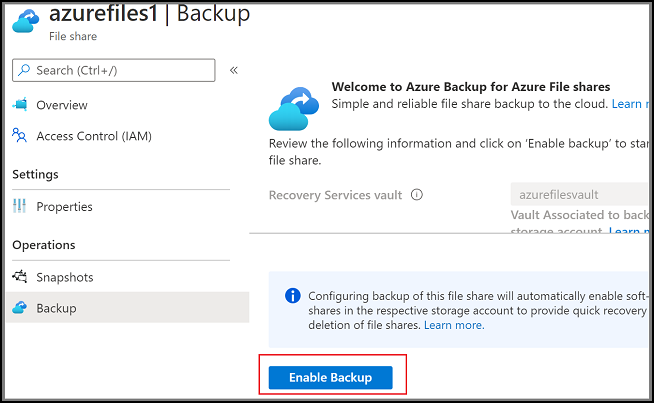Viewport: 654px width, 403px height.
Task: Click the Access Control people icon
Action: pos(20,135)
